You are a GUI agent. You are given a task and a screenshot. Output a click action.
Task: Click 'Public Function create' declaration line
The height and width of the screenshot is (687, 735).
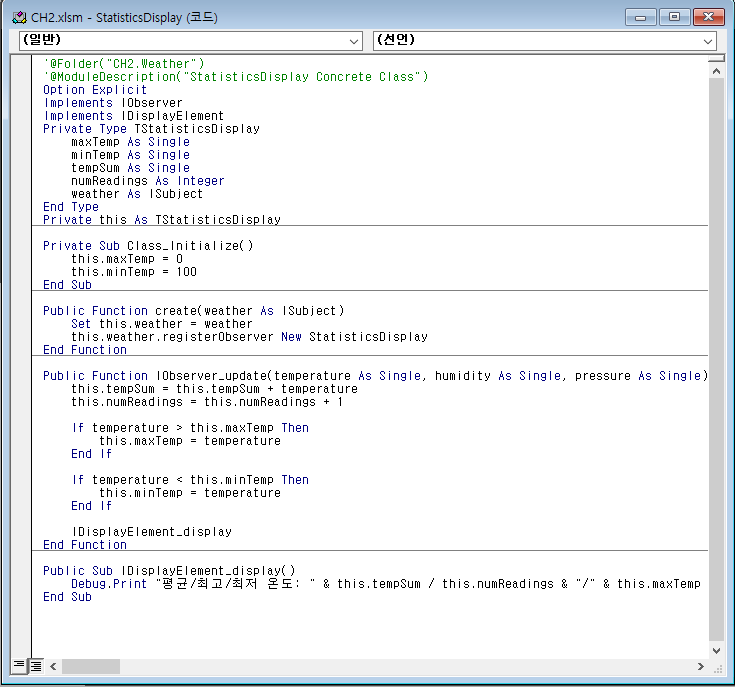(194, 311)
